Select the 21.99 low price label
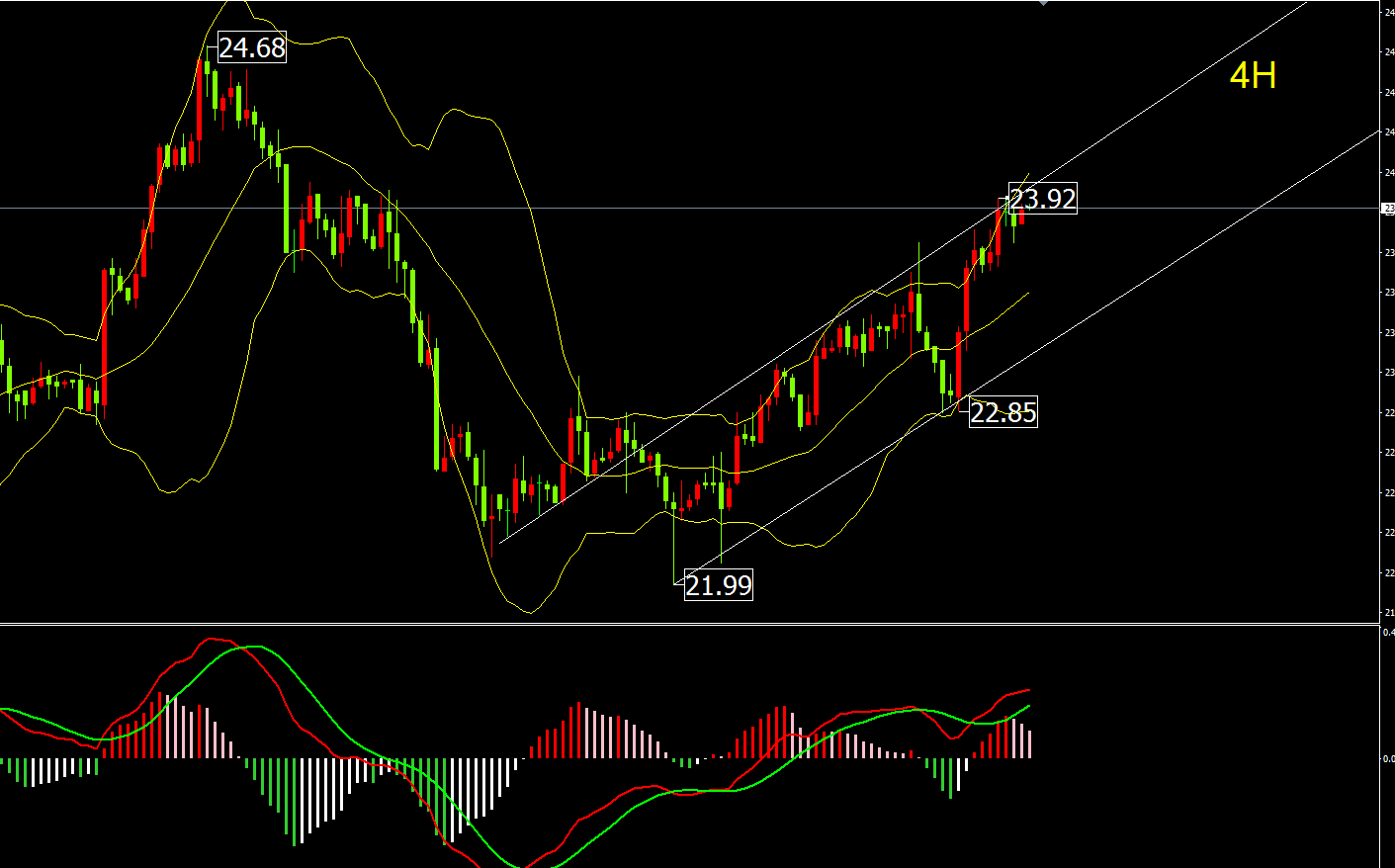The height and width of the screenshot is (868, 1395). tap(719, 585)
